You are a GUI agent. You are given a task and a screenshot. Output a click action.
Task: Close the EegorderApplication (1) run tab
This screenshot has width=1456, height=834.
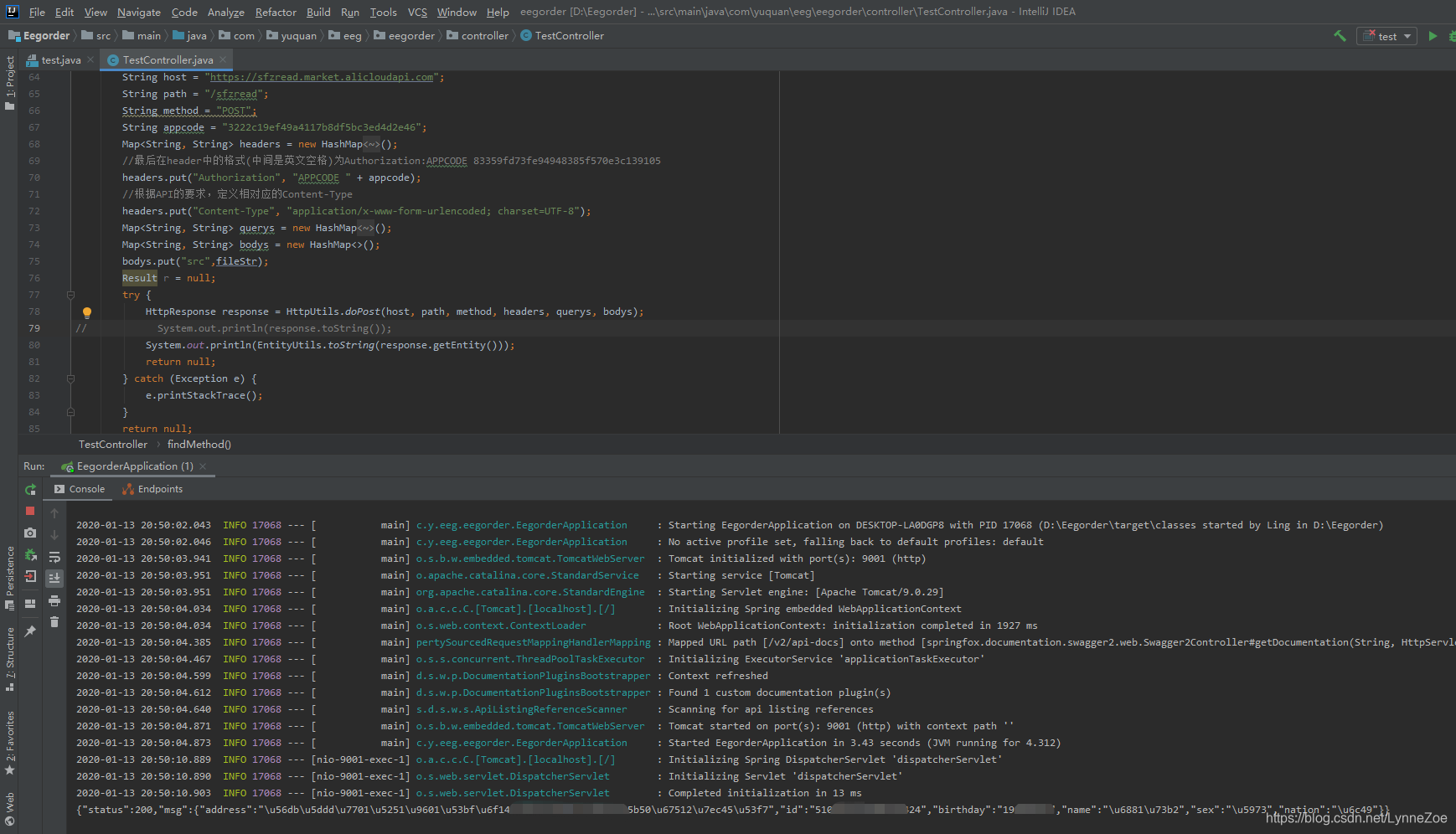click(203, 466)
